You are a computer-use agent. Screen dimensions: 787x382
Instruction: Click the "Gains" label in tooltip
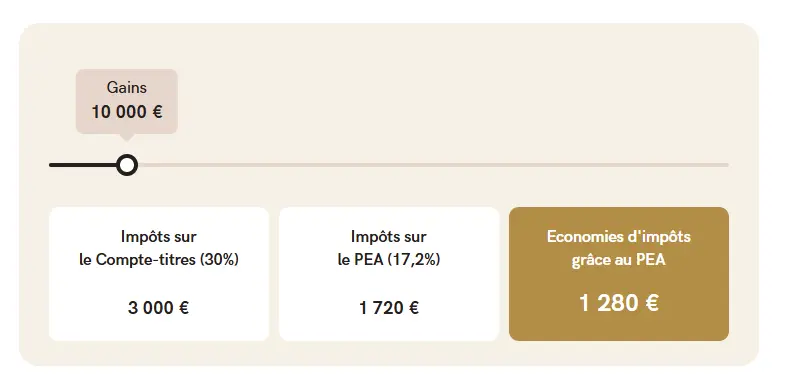(x=126, y=87)
